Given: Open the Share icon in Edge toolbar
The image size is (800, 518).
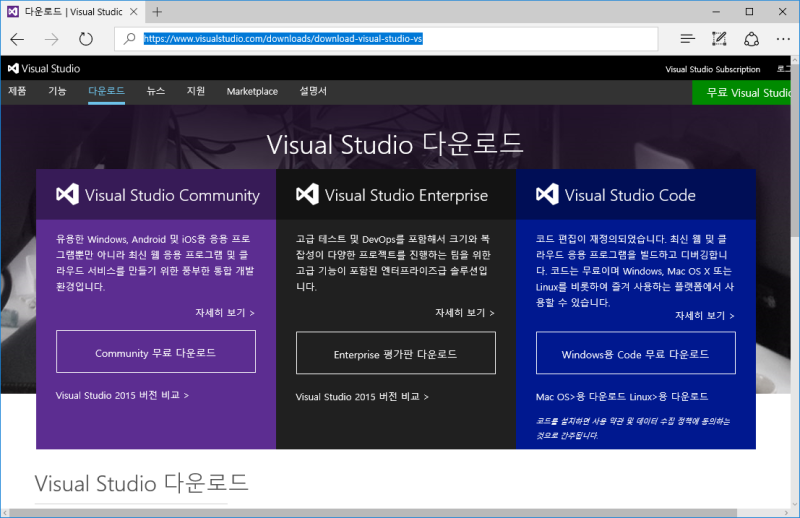Looking at the screenshot, I should tap(751, 39).
